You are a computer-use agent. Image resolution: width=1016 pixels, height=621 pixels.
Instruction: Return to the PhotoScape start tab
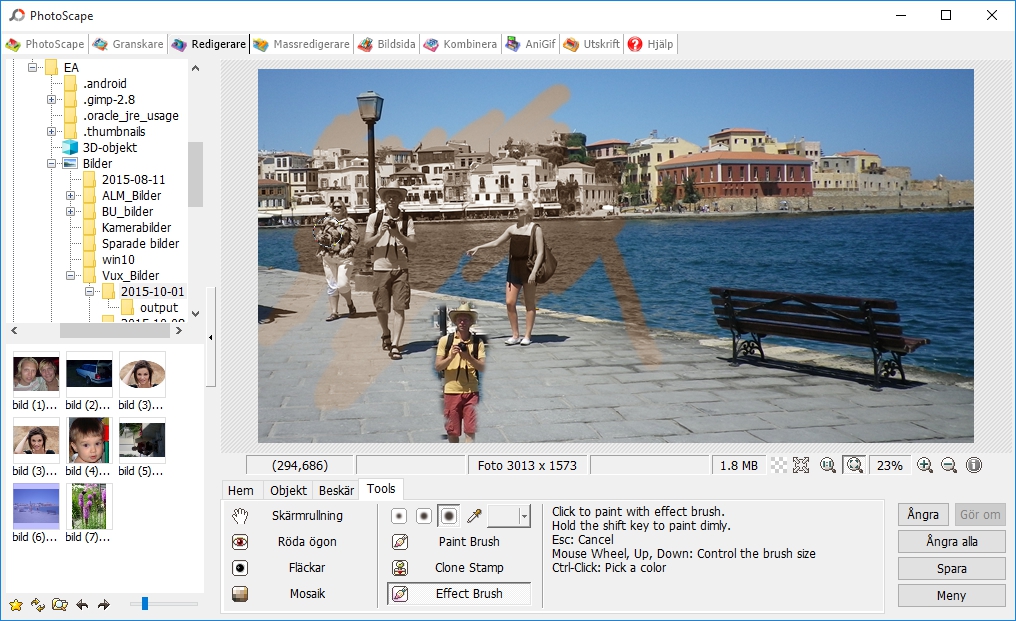click(45, 44)
